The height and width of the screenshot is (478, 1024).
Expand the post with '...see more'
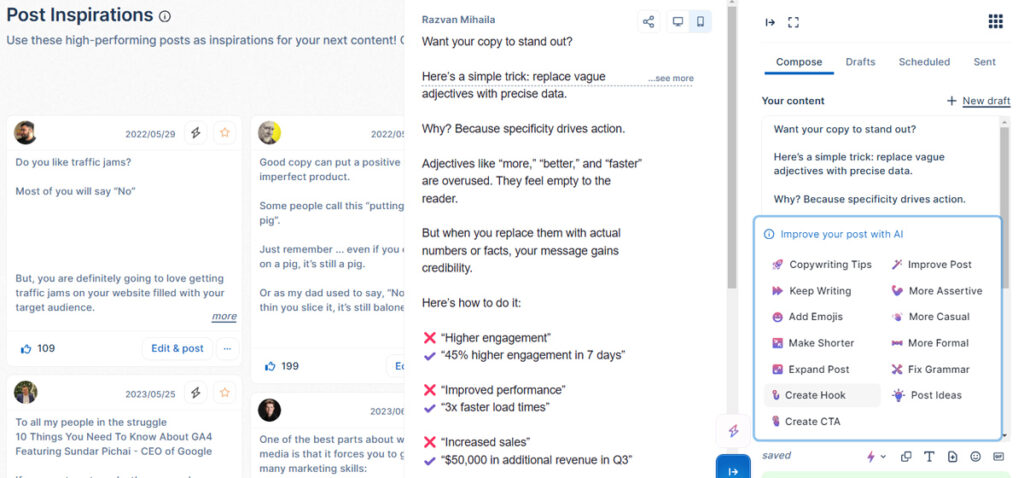[x=671, y=78]
